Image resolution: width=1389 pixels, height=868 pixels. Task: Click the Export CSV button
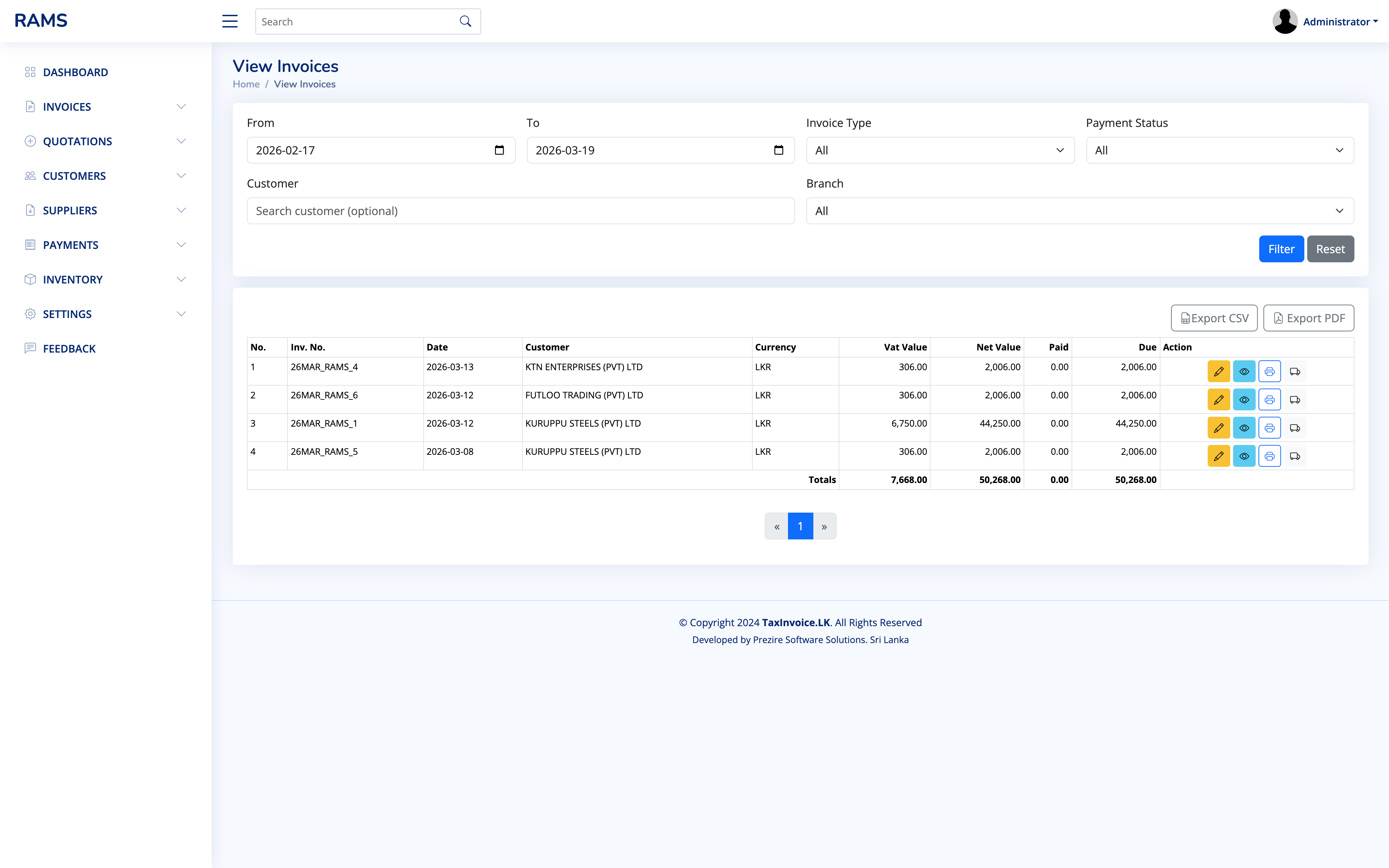pos(1214,317)
